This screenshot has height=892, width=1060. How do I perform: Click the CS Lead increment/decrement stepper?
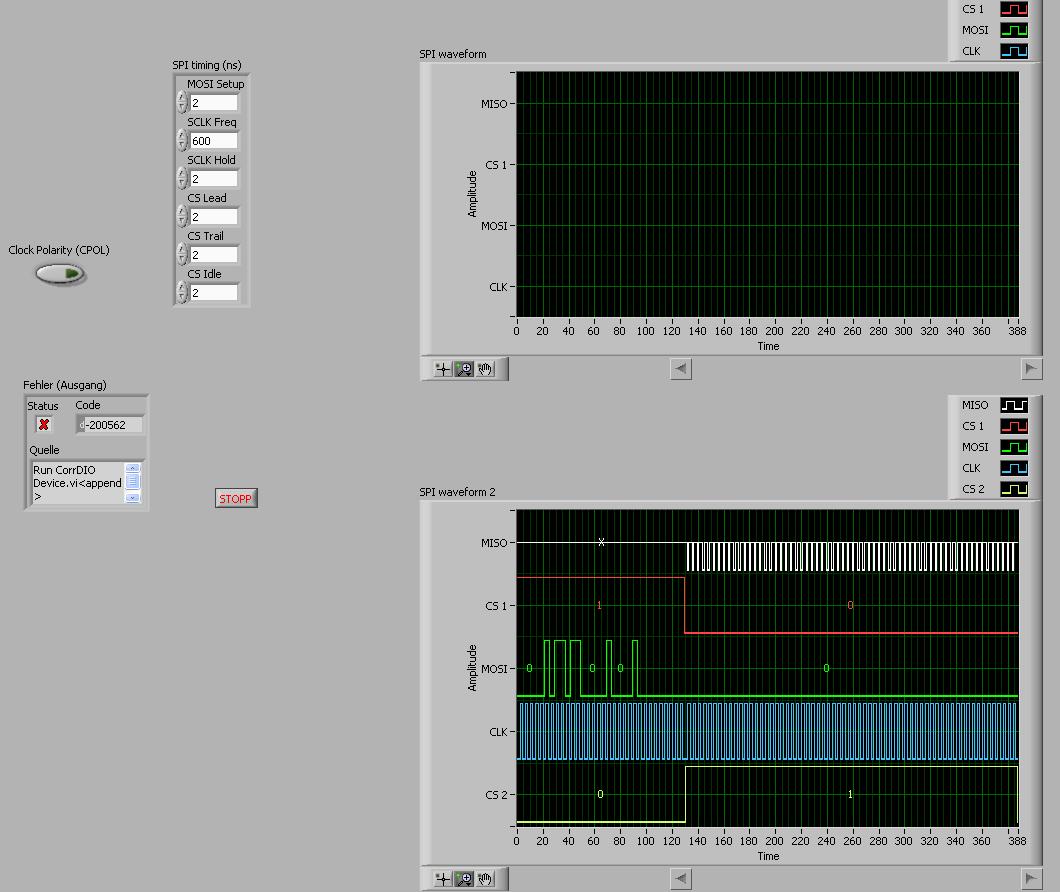click(182, 216)
